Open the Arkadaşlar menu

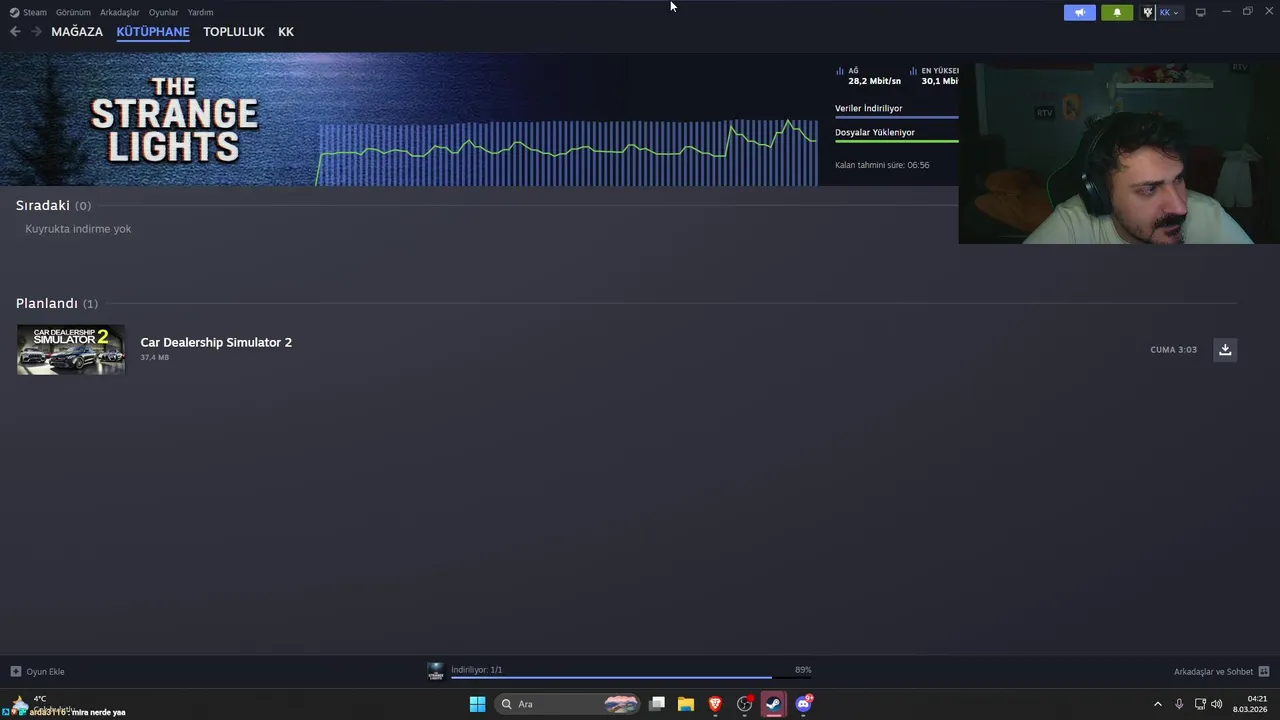pos(120,12)
